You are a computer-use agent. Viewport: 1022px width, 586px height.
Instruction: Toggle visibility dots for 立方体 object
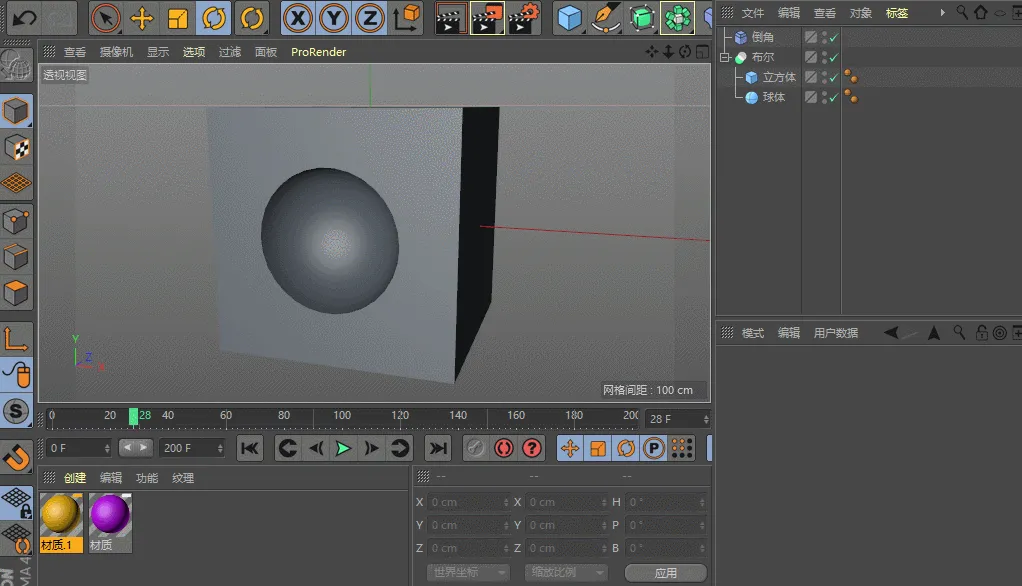pos(825,77)
